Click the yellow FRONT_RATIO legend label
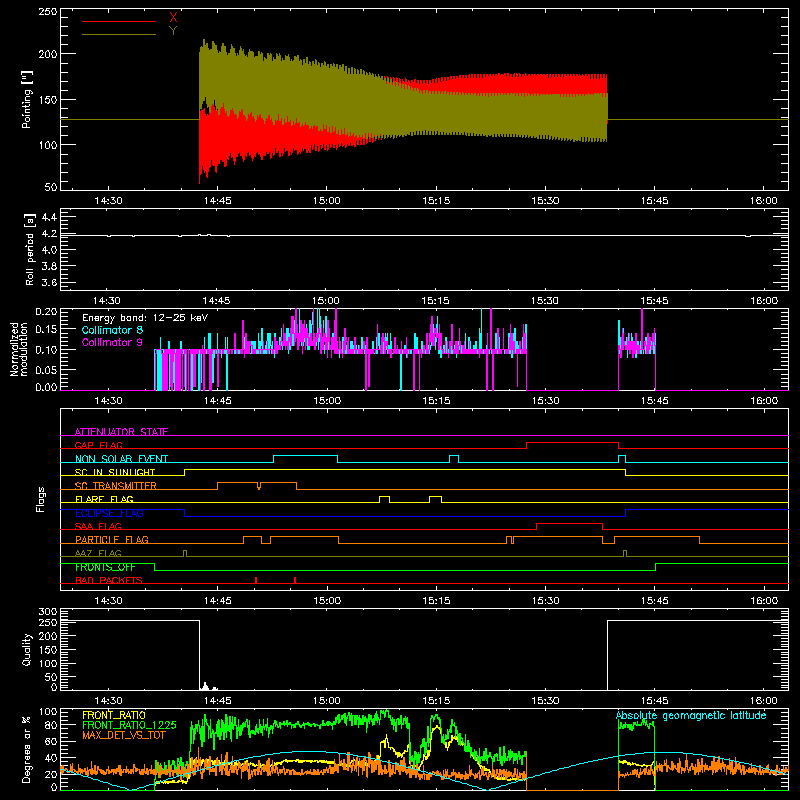This screenshot has height=800, width=800. click(114, 715)
